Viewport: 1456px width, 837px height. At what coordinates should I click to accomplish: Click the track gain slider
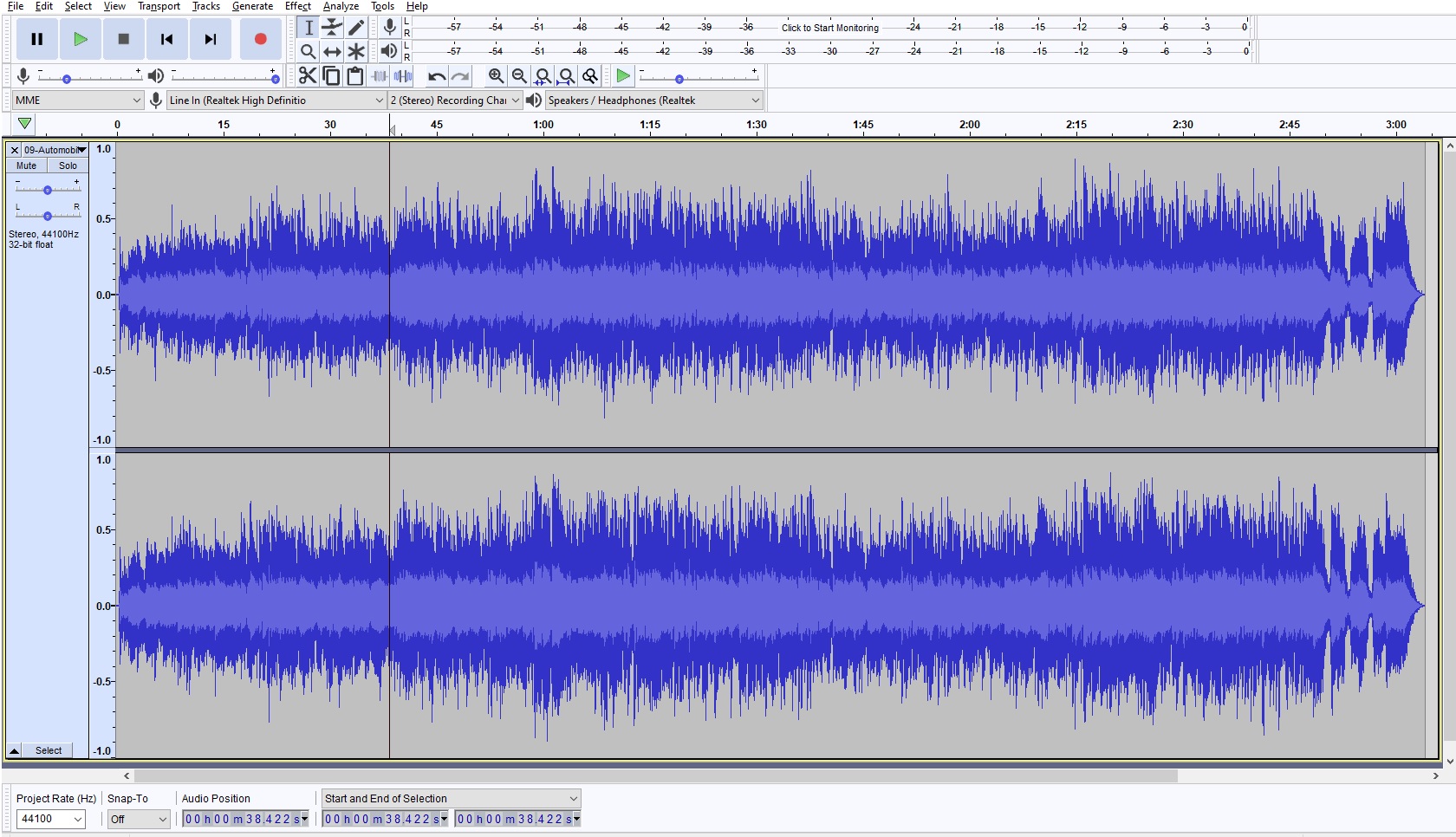[48, 189]
